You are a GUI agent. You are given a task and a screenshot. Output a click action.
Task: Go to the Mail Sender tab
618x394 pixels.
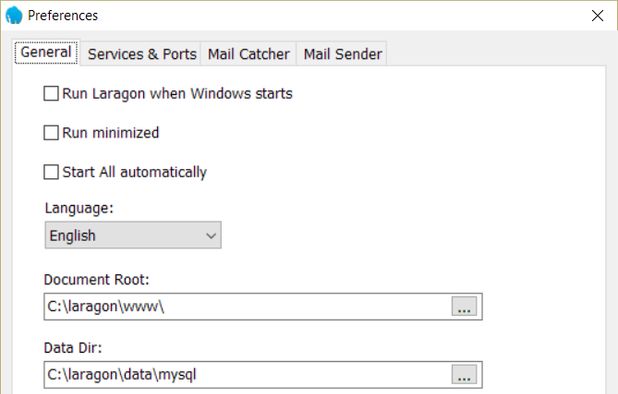342,54
